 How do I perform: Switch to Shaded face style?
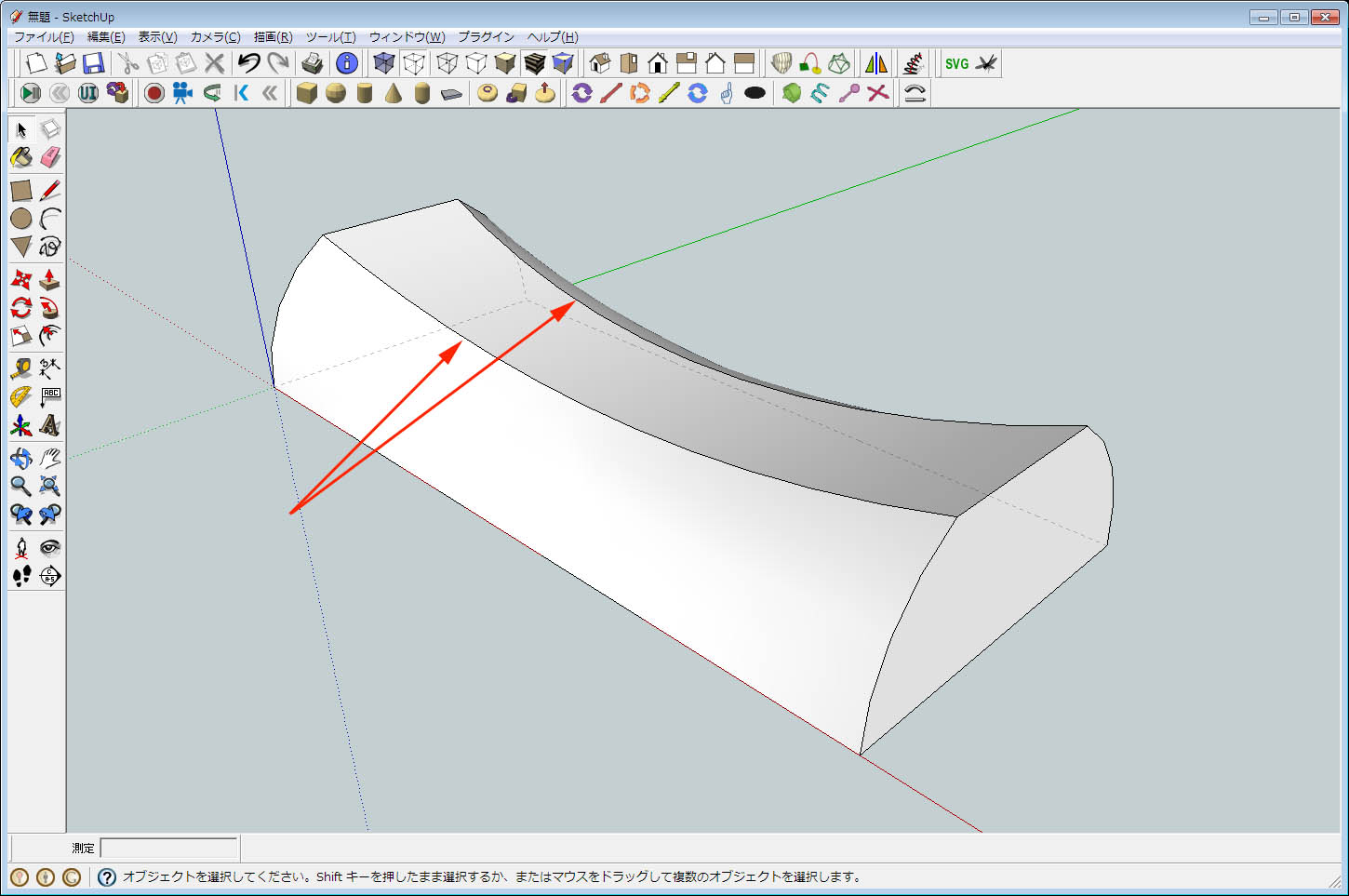(x=505, y=63)
